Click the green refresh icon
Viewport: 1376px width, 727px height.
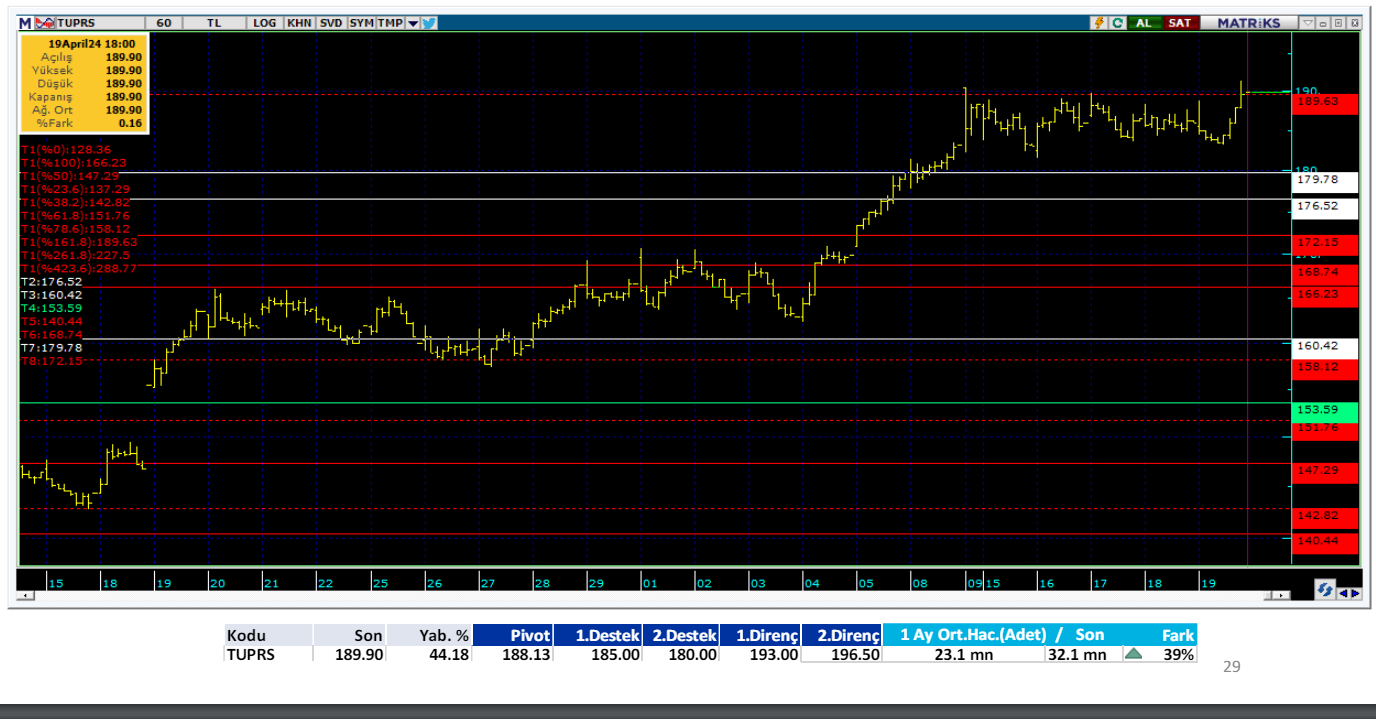1118,22
